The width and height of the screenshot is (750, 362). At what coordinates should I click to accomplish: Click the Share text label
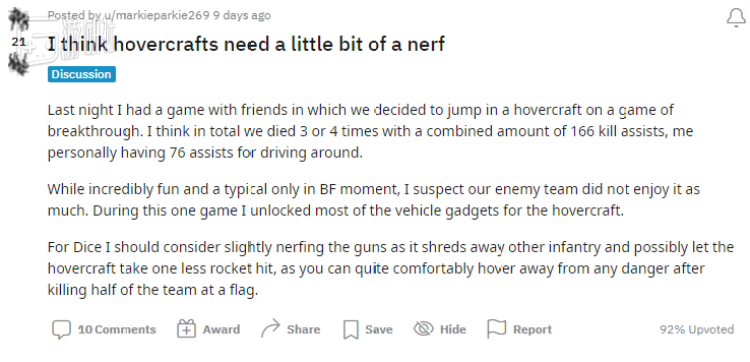coord(303,329)
